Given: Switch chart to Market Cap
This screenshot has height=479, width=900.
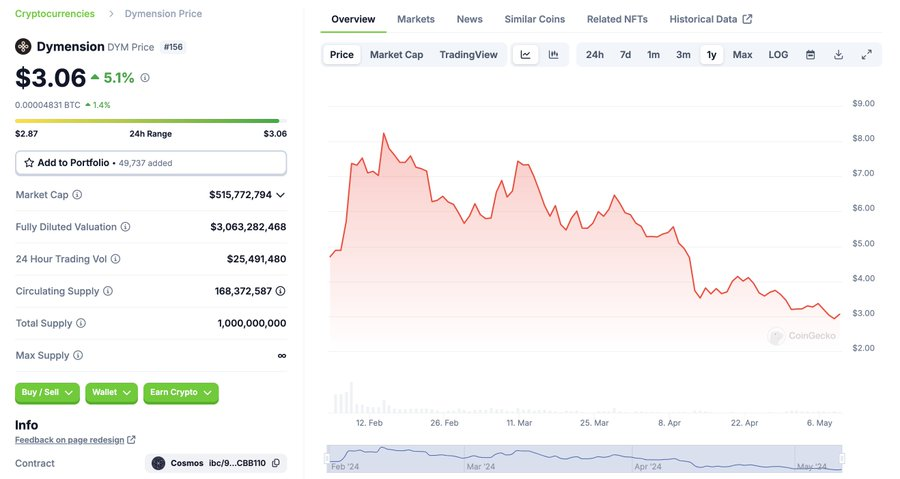Looking at the screenshot, I should tap(396, 54).
